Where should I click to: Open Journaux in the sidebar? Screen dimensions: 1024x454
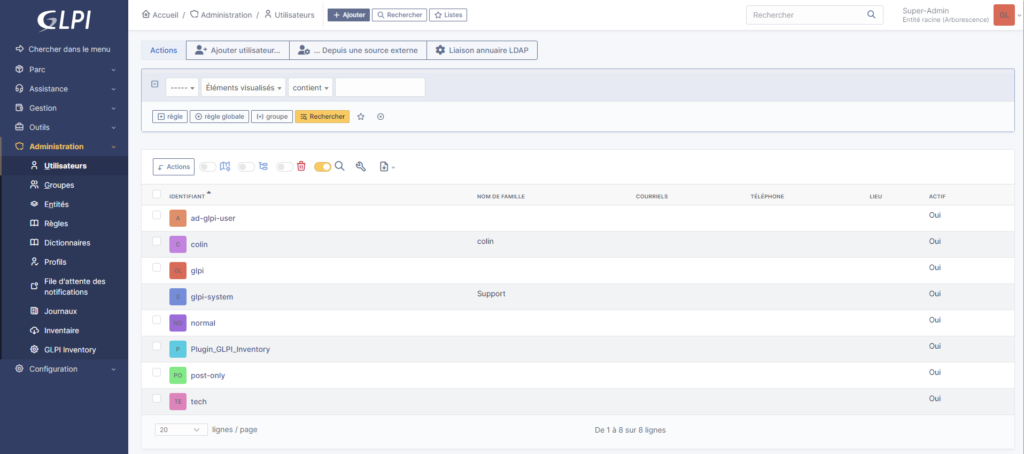60,312
